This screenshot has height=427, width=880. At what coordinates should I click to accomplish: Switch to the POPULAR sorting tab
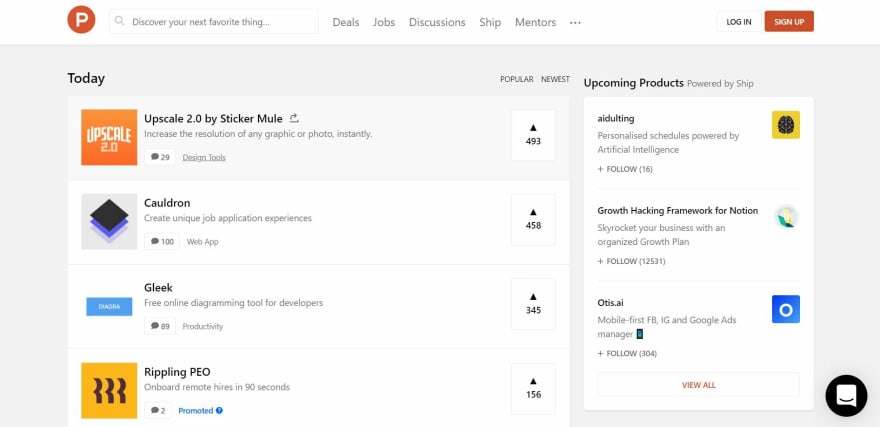coord(516,79)
